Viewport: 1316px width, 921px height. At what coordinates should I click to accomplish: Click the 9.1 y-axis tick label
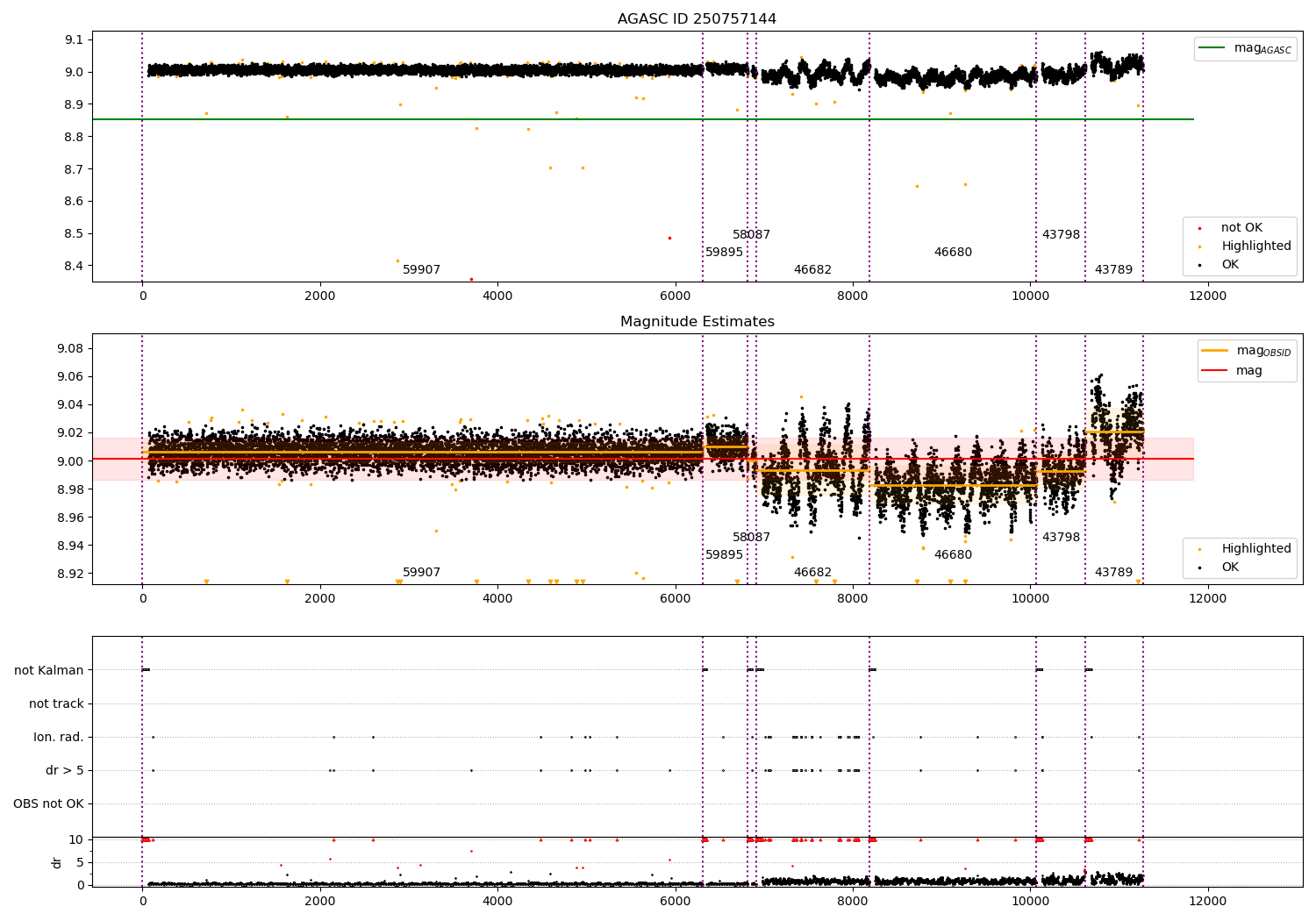pos(74,40)
